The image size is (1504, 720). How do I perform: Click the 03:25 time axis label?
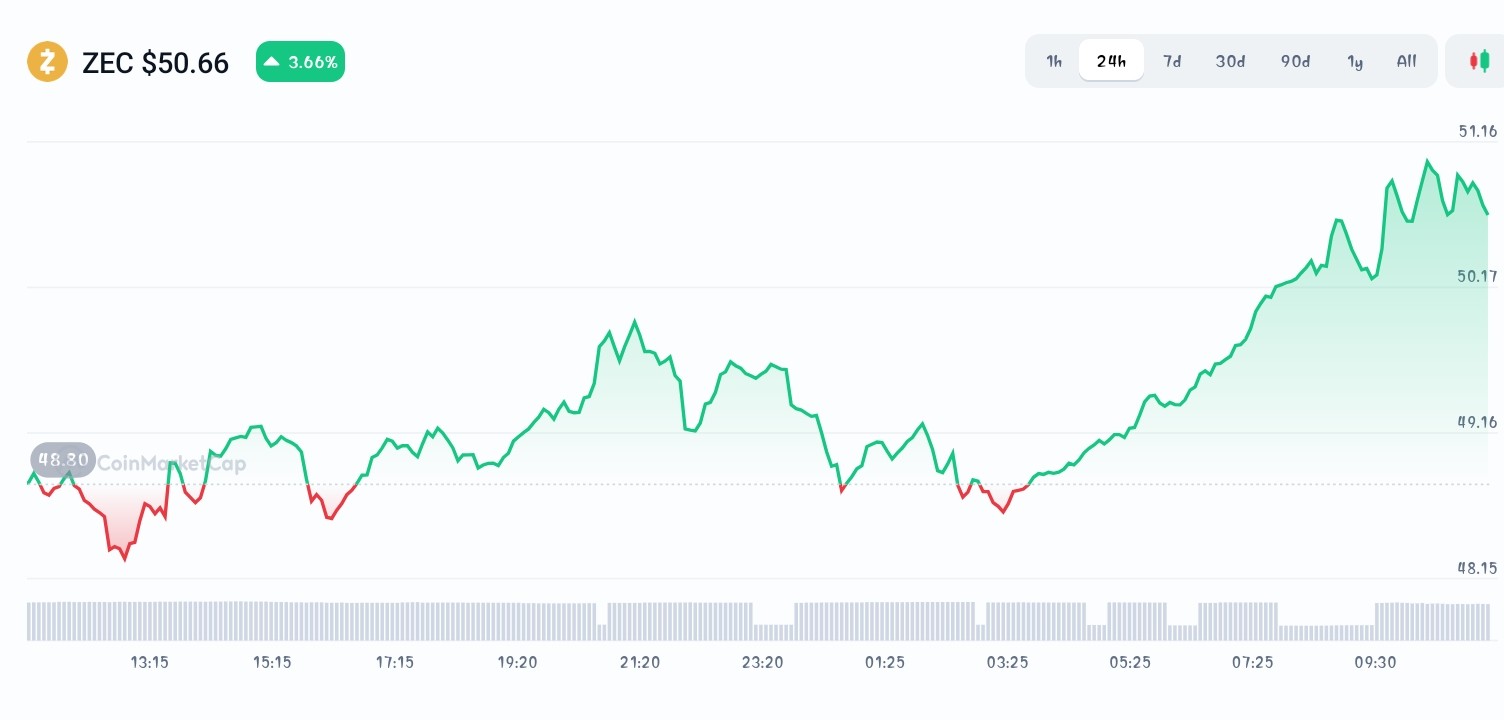1007,662
